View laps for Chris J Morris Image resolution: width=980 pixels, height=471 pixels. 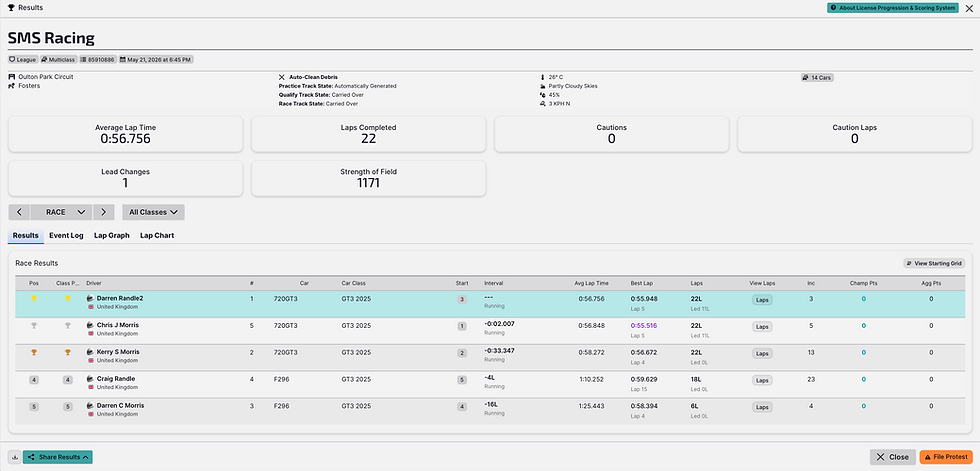(x=762, y=327)
